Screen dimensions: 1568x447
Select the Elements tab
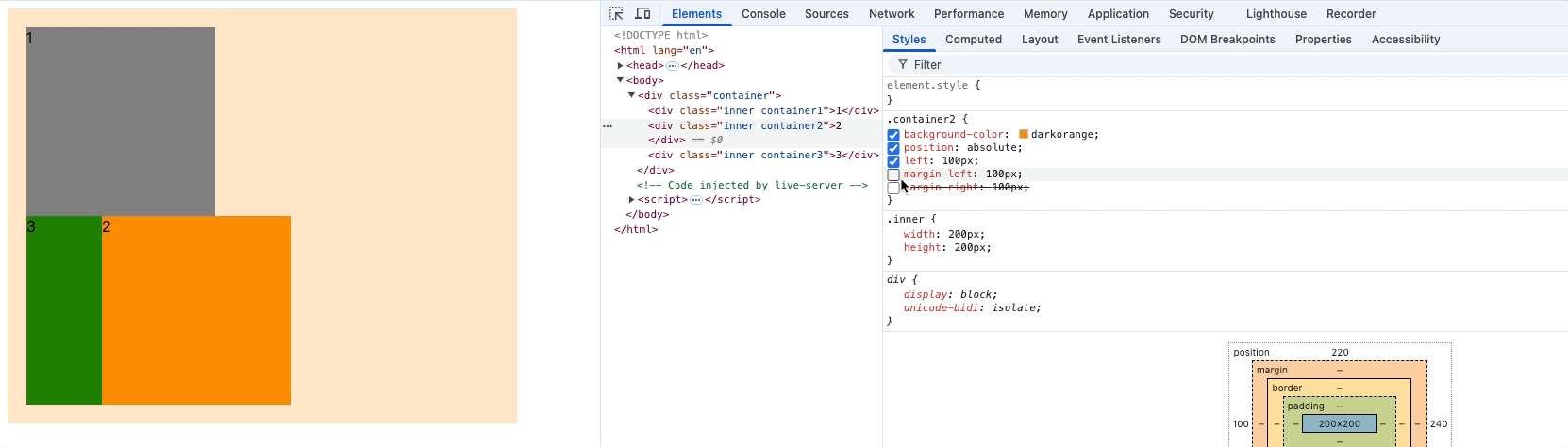pos(696,14)
